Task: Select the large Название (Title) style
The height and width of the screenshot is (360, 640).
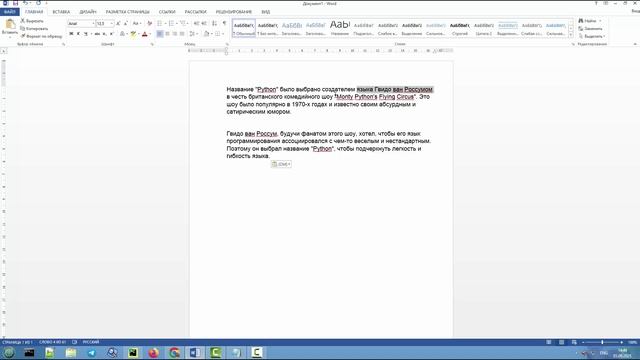Action: [340, 28]
